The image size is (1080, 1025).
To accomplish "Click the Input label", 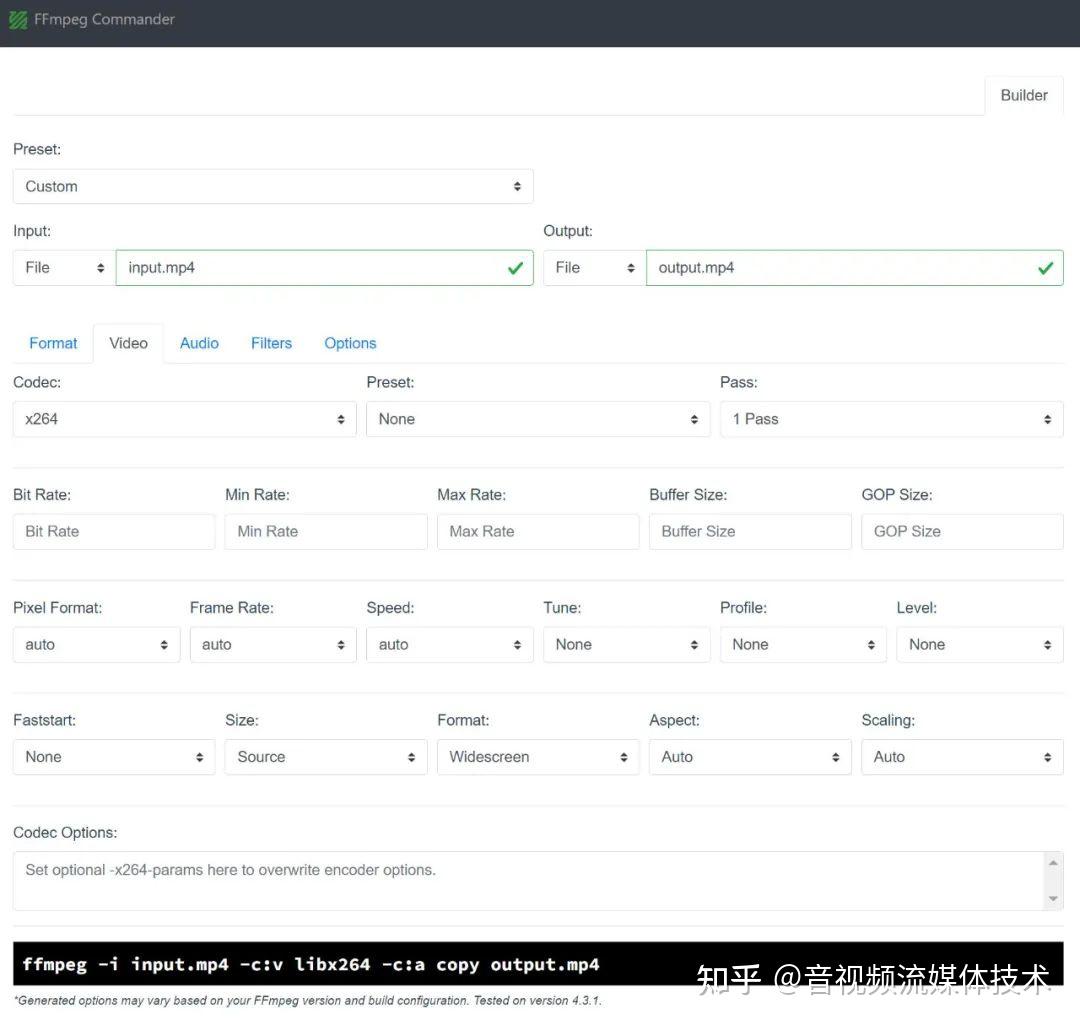I will [32, 231].
